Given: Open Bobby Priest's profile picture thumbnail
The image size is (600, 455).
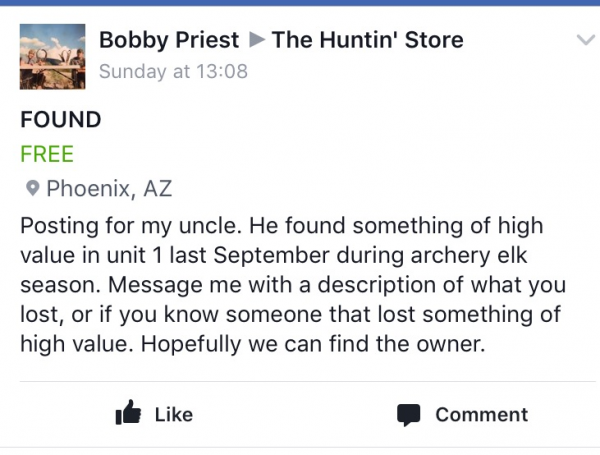Looking at the screenshot, I should coord(52,55).
